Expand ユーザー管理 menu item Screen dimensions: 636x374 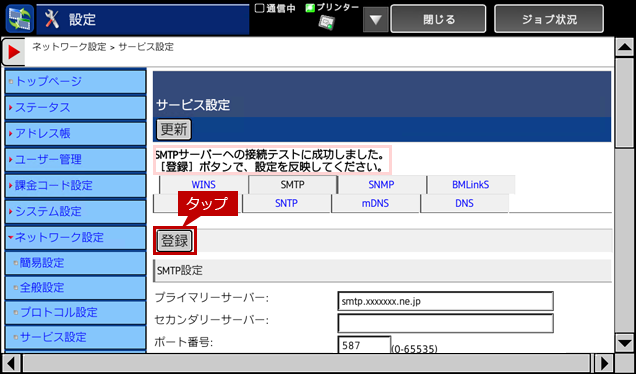(75, 159)
